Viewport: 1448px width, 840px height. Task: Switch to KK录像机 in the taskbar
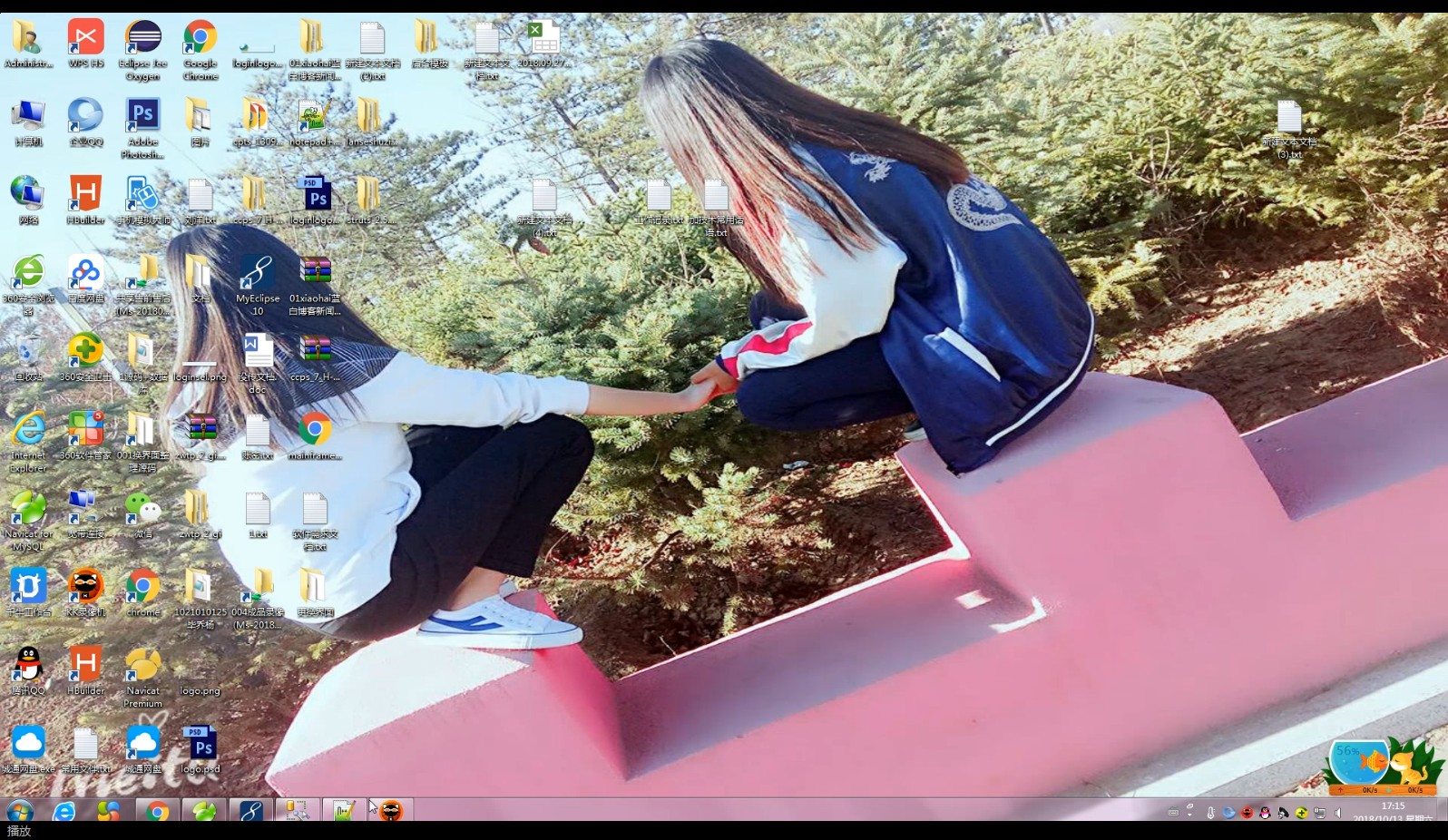pyautogui.click(x=391, y=811)
